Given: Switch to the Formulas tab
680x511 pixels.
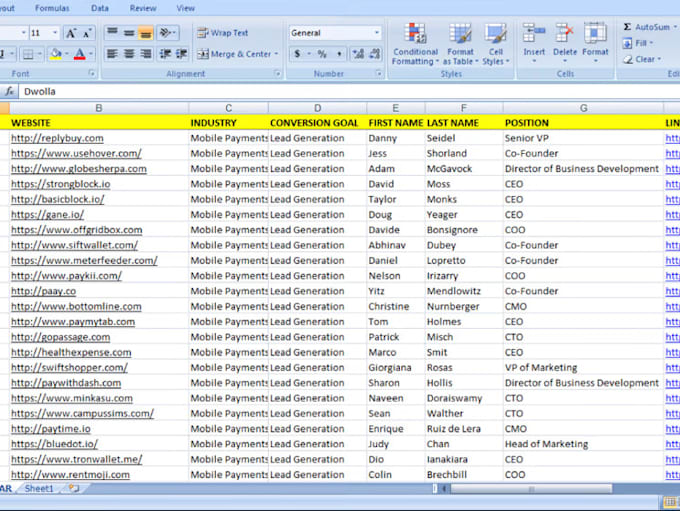Looking at the screenshot, I should coord(52,8).
